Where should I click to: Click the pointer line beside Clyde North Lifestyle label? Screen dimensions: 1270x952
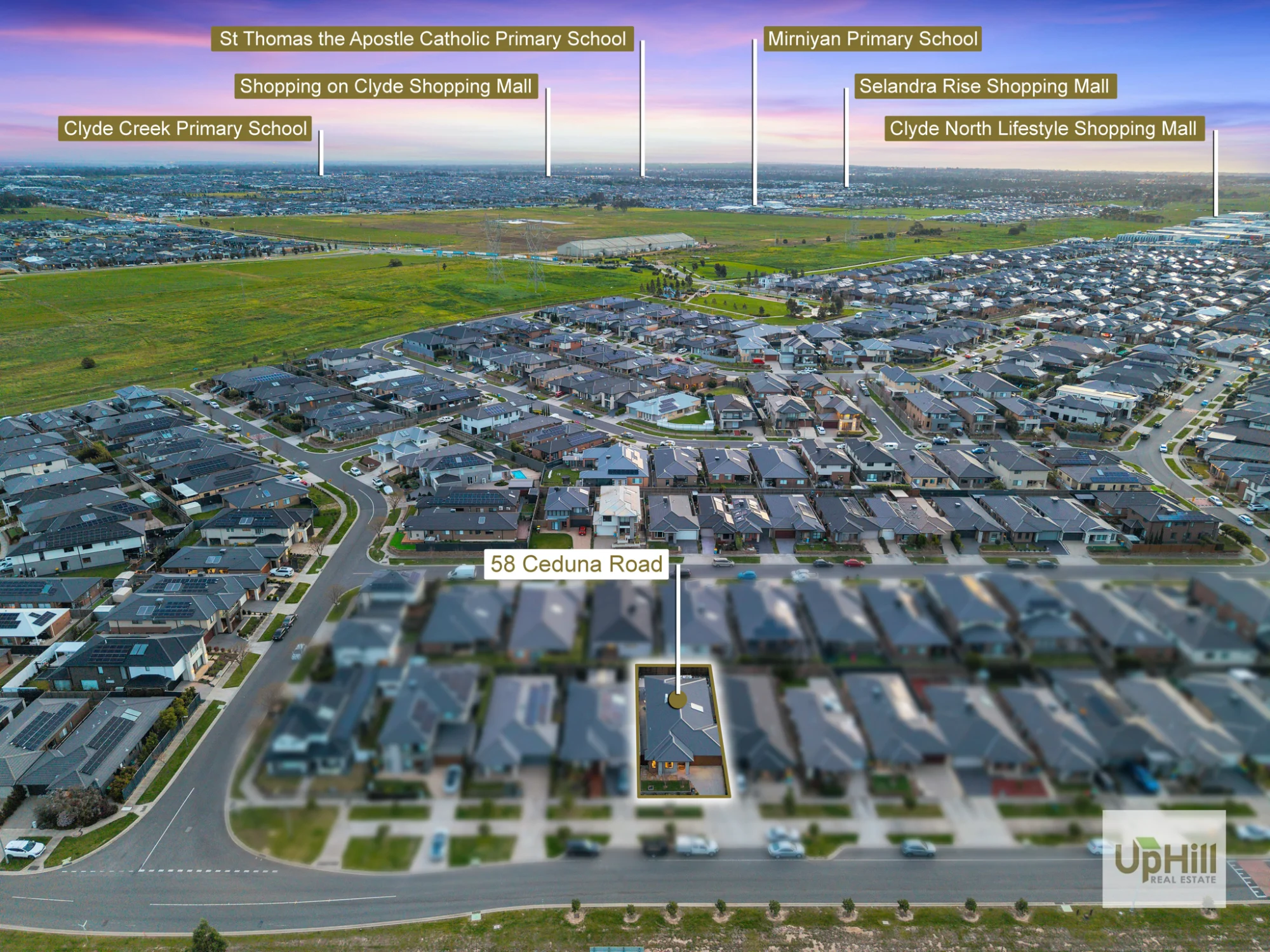pyautogui.click(x=1215, y=173)
